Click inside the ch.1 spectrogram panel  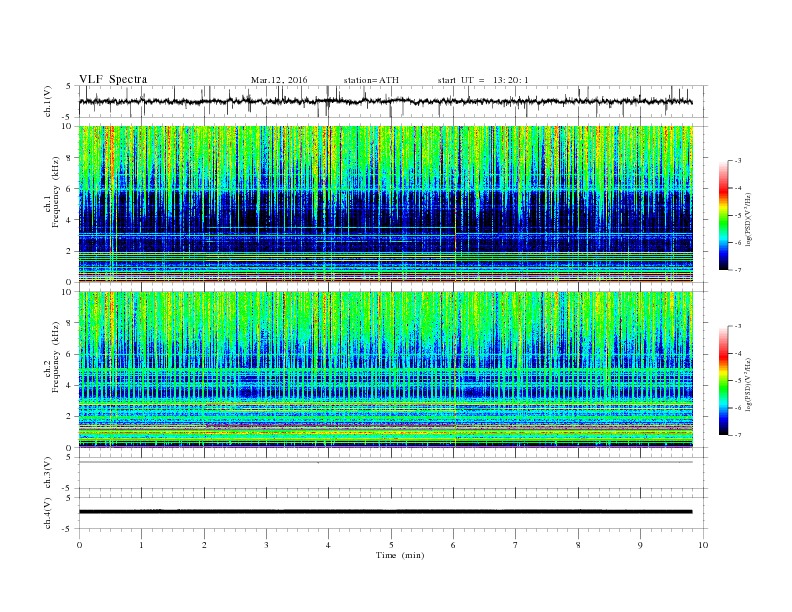tap(385, 204)
